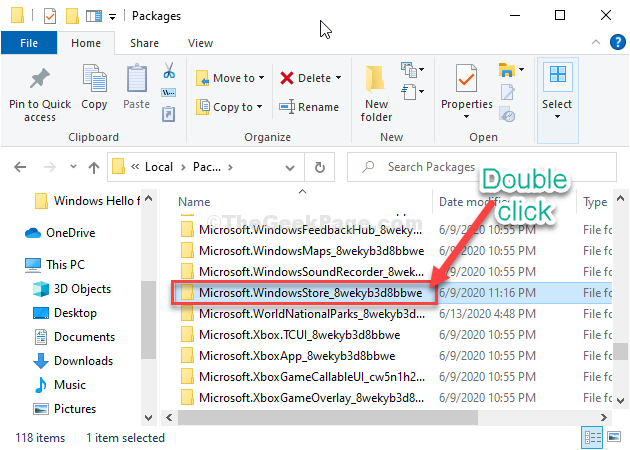Select the Microsoft.WindowsSoundRecorder folder
The height and width of the screenshot is (450, 630).
(x=302, y=272)
